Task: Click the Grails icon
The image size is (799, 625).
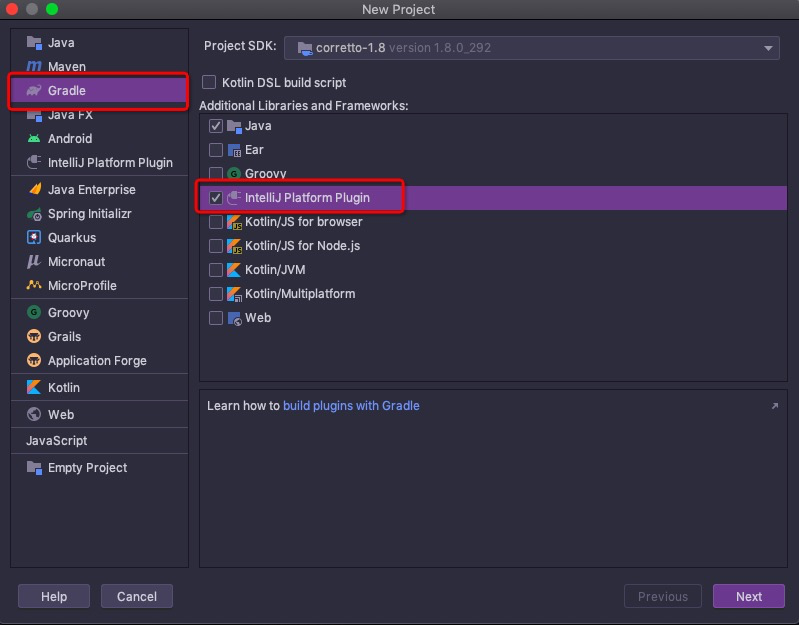Action: 34,336
